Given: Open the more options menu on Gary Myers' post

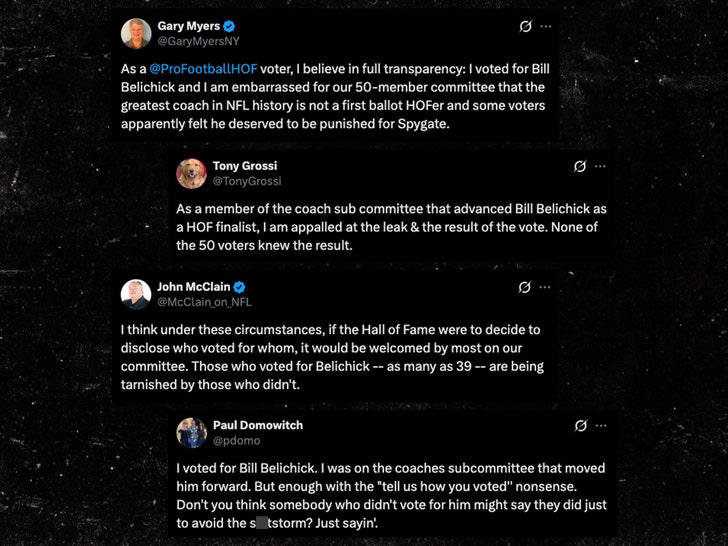Looking at the screenshot, I should pyautogui.click(x=545, y=25).
